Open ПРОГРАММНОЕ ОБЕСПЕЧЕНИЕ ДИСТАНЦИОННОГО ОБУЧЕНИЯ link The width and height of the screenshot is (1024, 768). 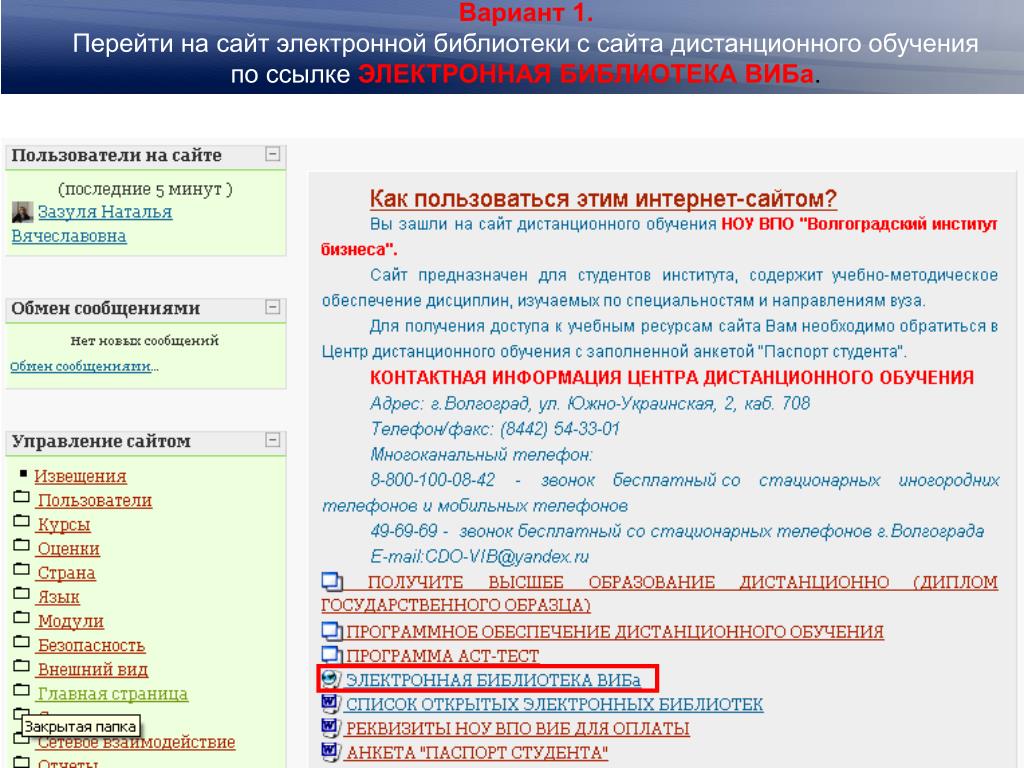(615, 632)
